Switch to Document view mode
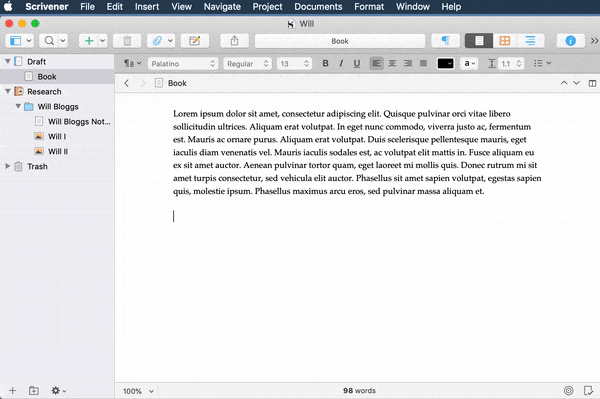This screenshot has width=600, height=399. coord(479,41)
